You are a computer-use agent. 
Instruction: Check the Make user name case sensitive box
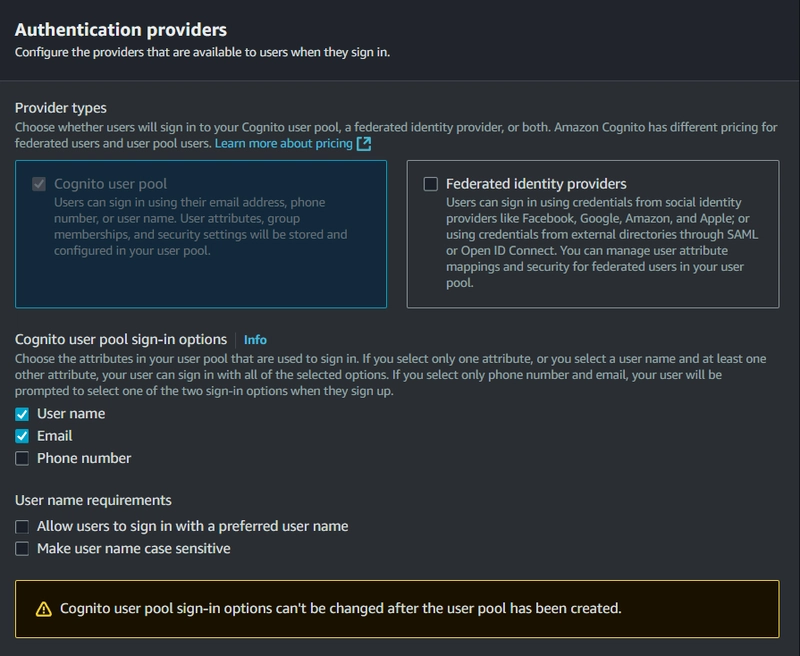tap(22, 549)
